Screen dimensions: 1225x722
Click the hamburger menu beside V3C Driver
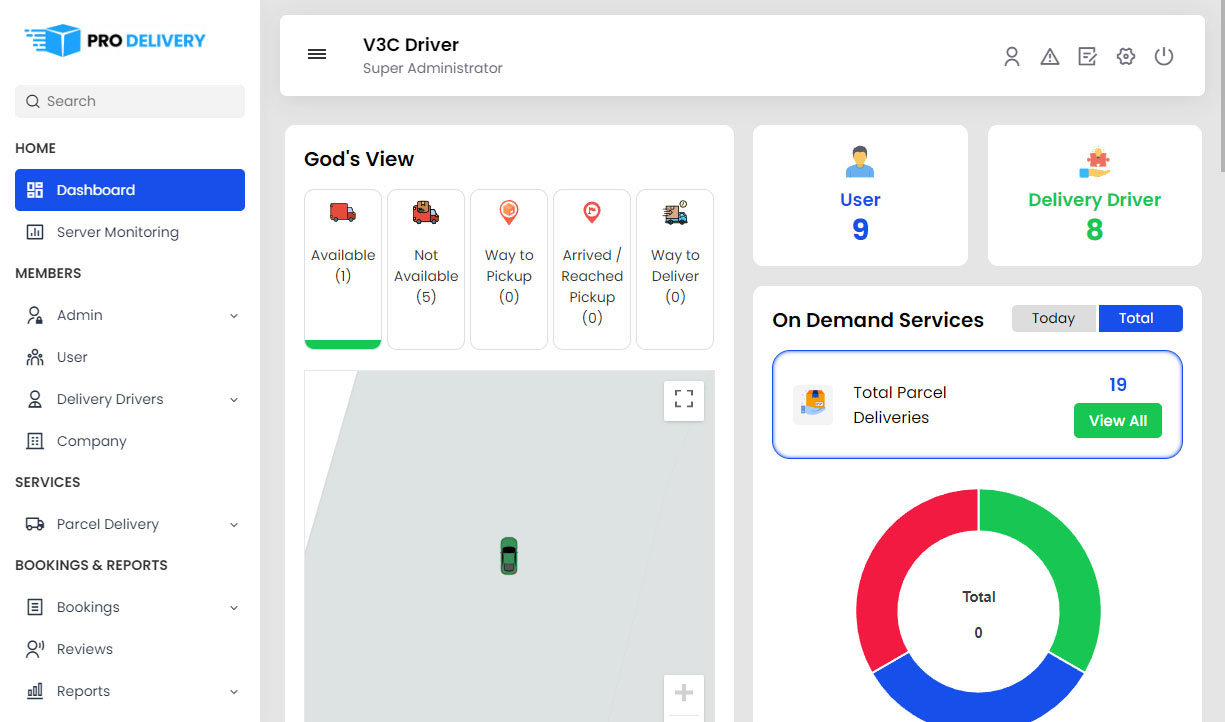click(x=317, y=55)
